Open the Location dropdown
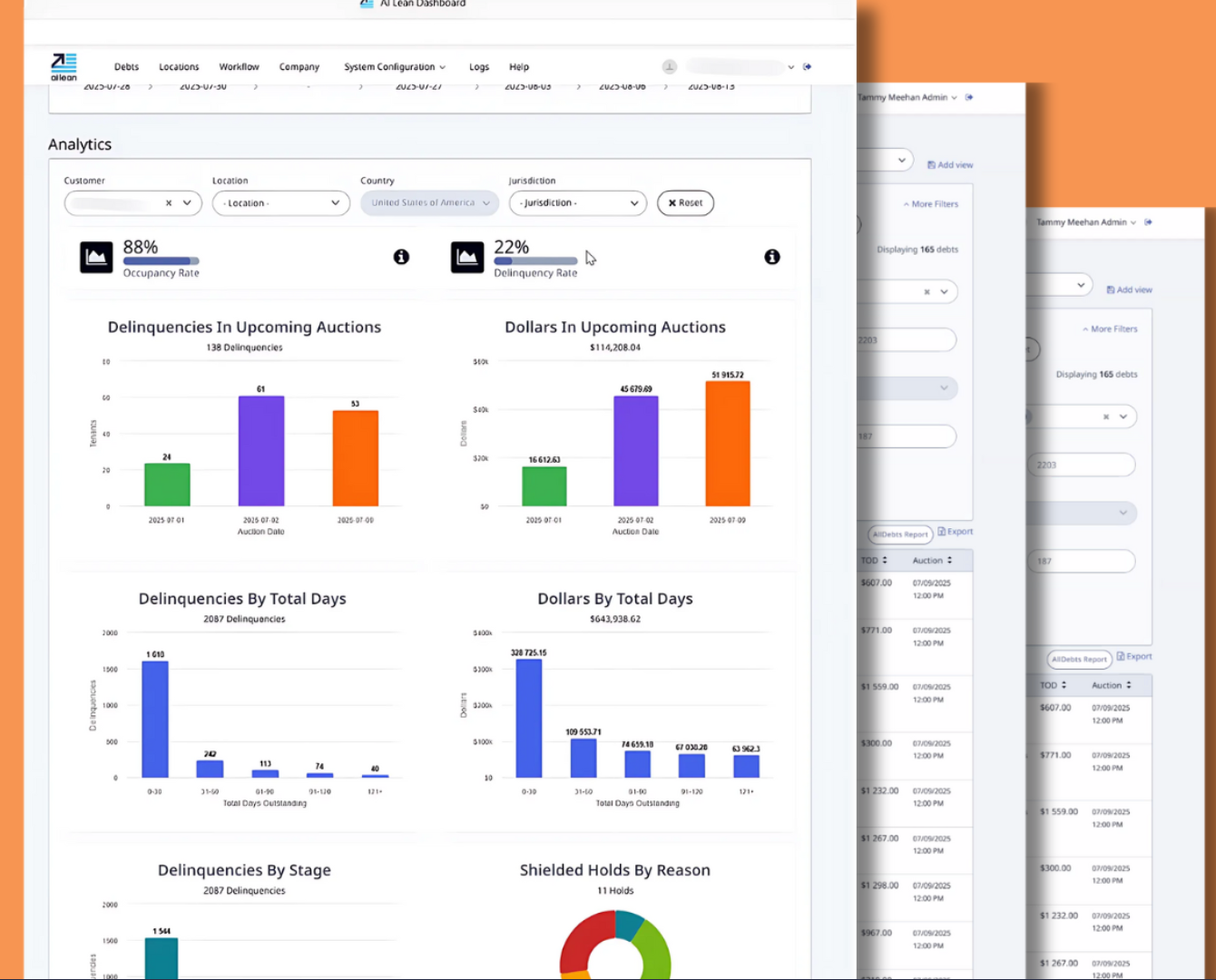This screenshot has width=1216, height=980. (281, 203)
